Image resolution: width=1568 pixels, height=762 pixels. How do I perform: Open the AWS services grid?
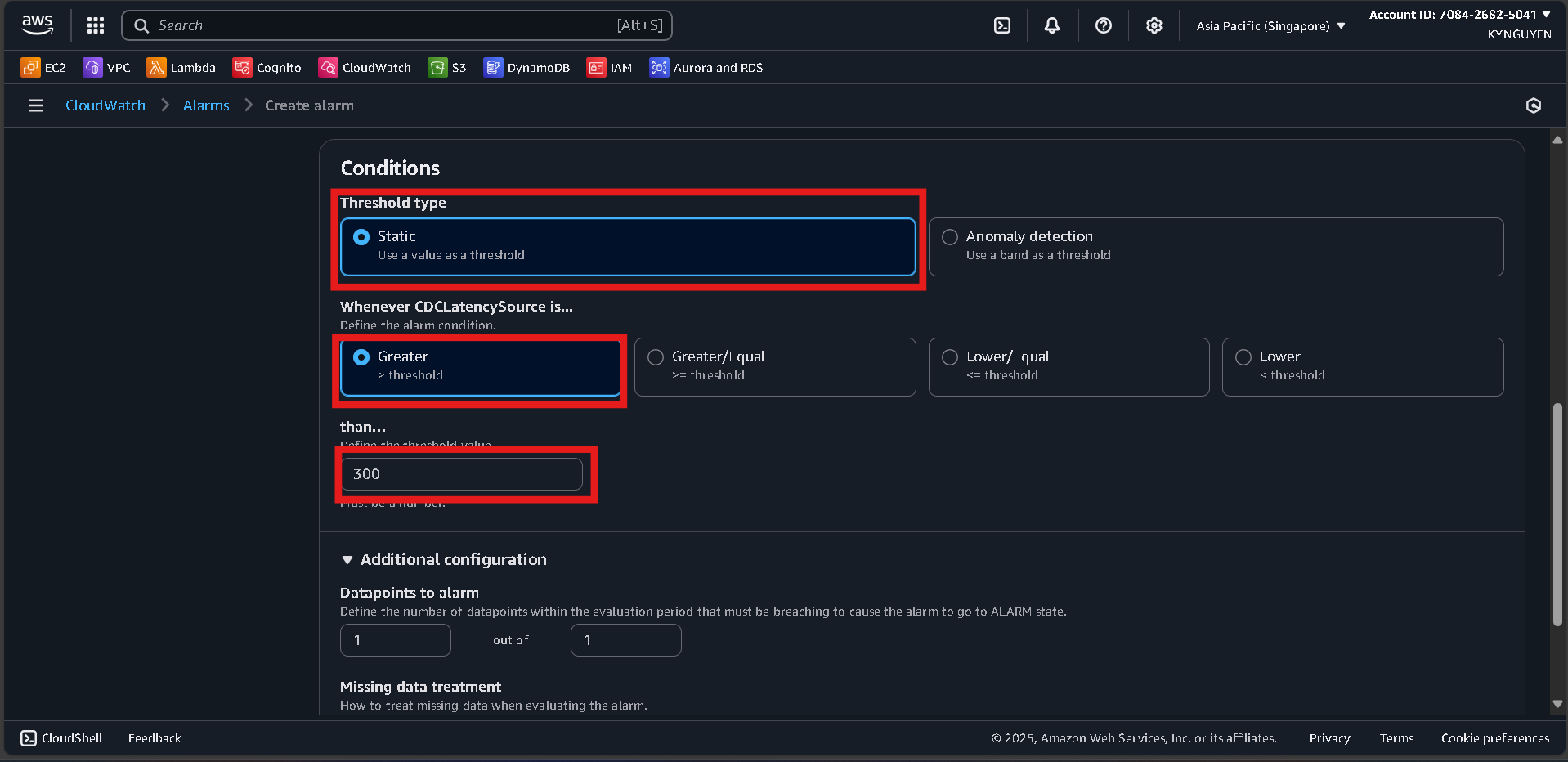tap(95, 25)
